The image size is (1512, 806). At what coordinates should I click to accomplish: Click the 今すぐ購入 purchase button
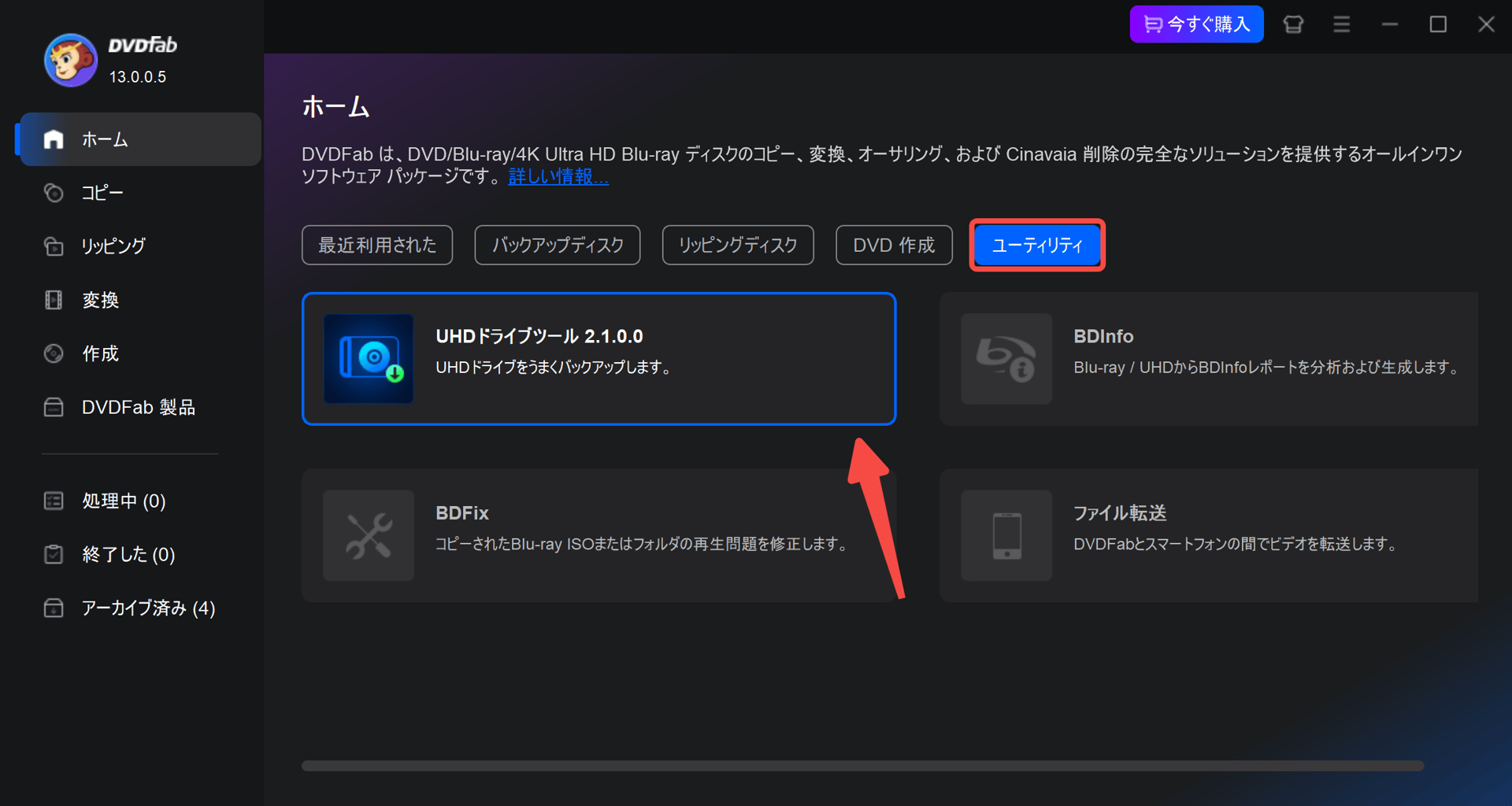[1196, 24]
